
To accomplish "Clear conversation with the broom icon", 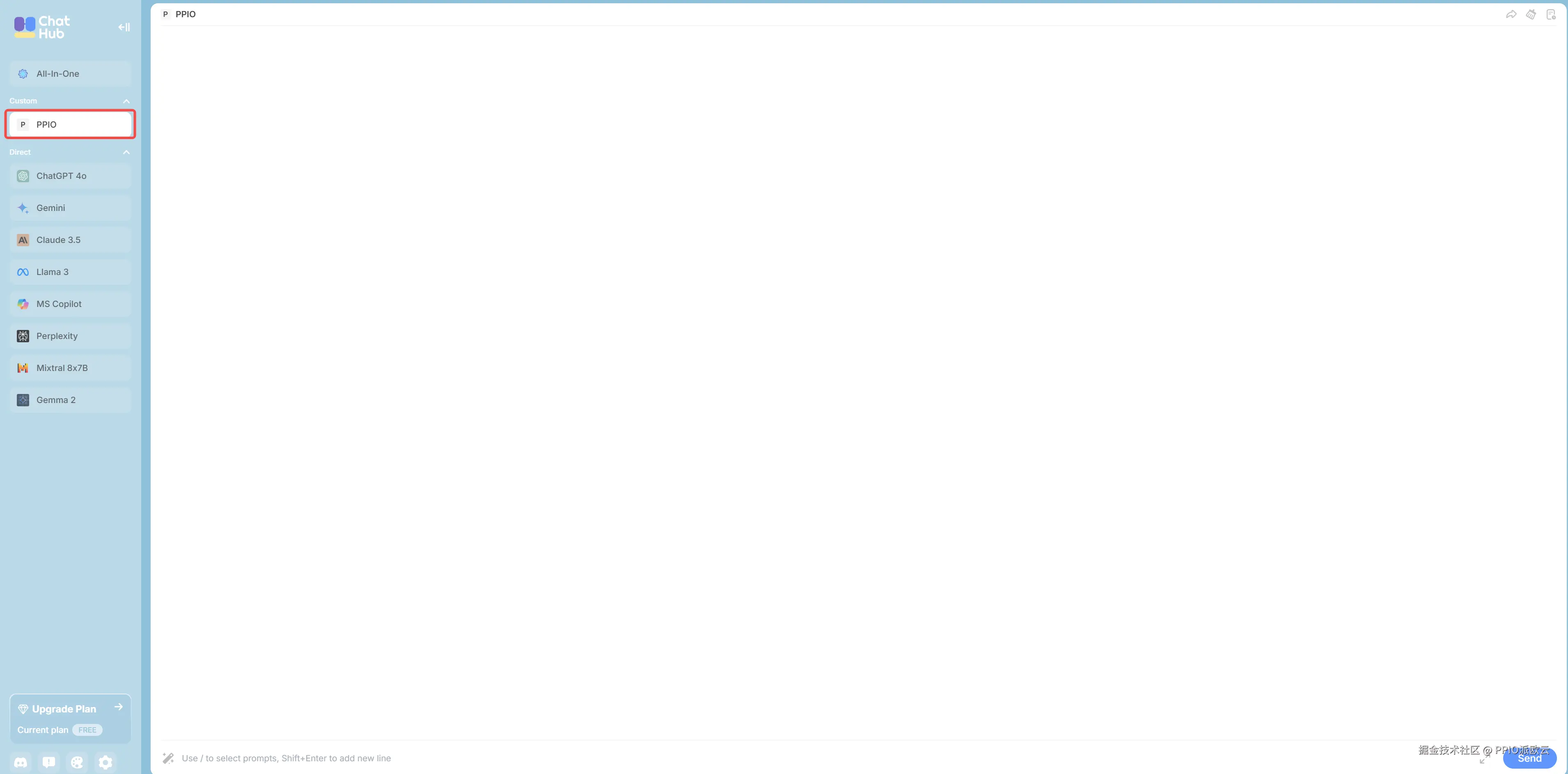I will tap(1531, 14).
